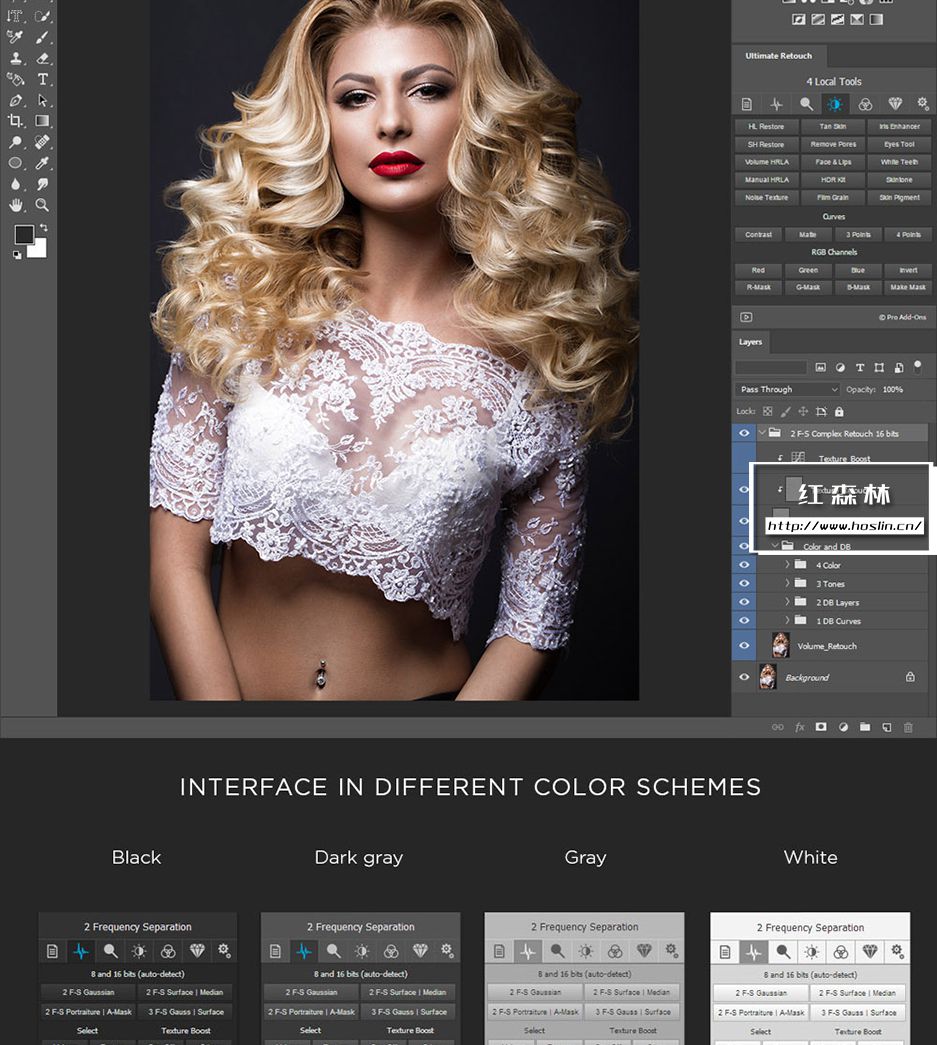Select the Volume_Retouch layer thumbnail
937x1045 pixels.
click(780, 645)
